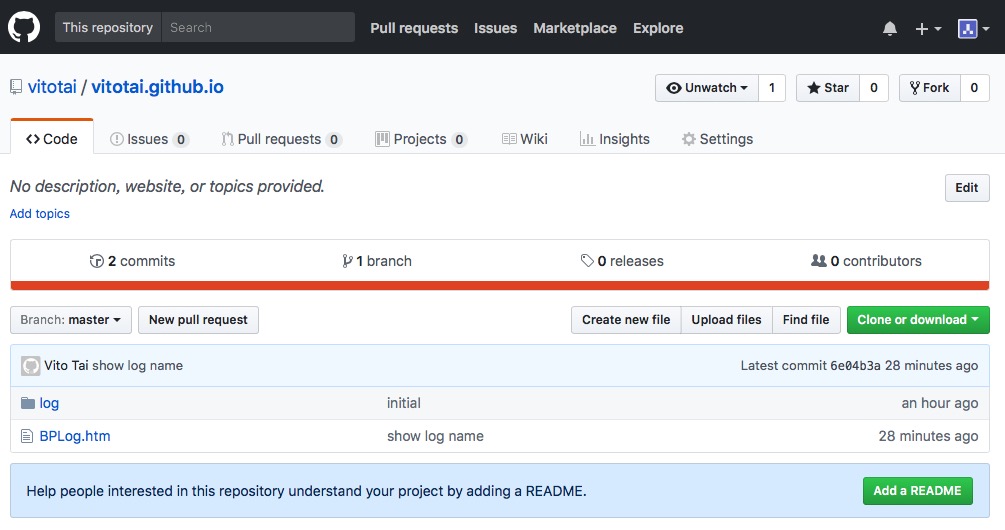This screenshot has width=1005, height=530.
Task: Click the commits history clock icon
Action: [x=96, y=261]
